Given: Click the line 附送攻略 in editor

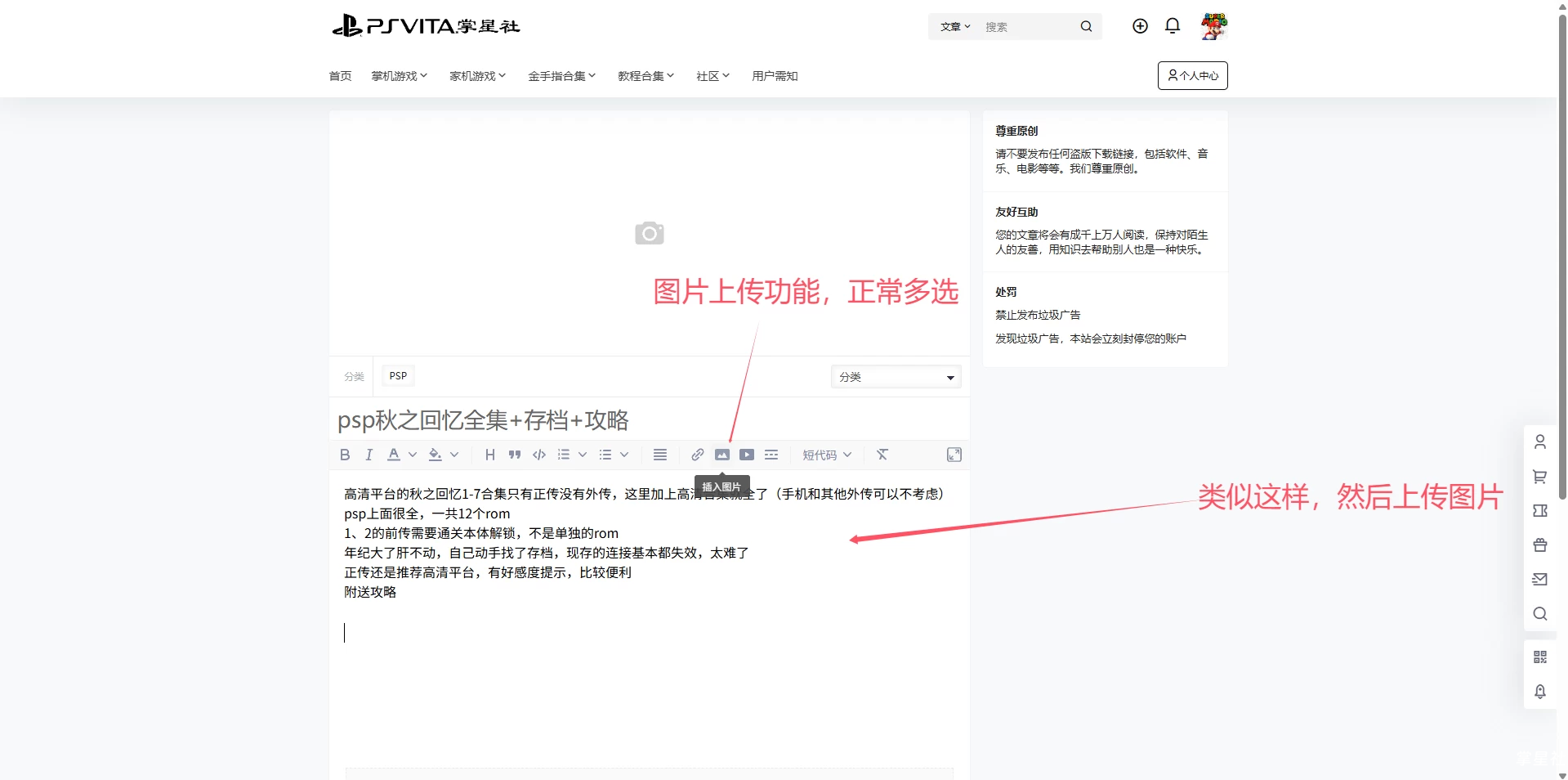Looking at the screenshot, I should 370,592.
